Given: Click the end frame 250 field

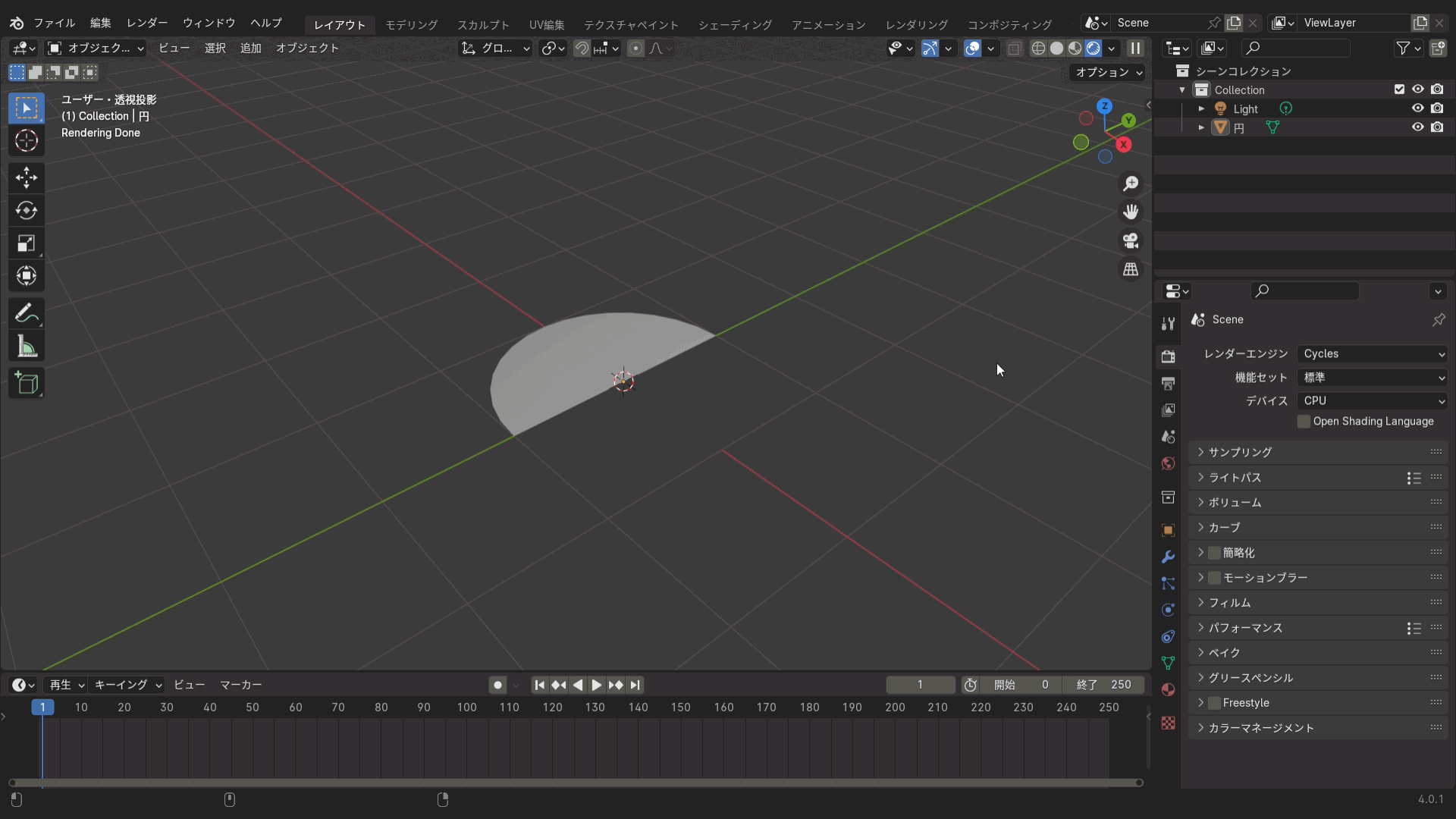Looking at the screenshot, I should click(1103, 685).
